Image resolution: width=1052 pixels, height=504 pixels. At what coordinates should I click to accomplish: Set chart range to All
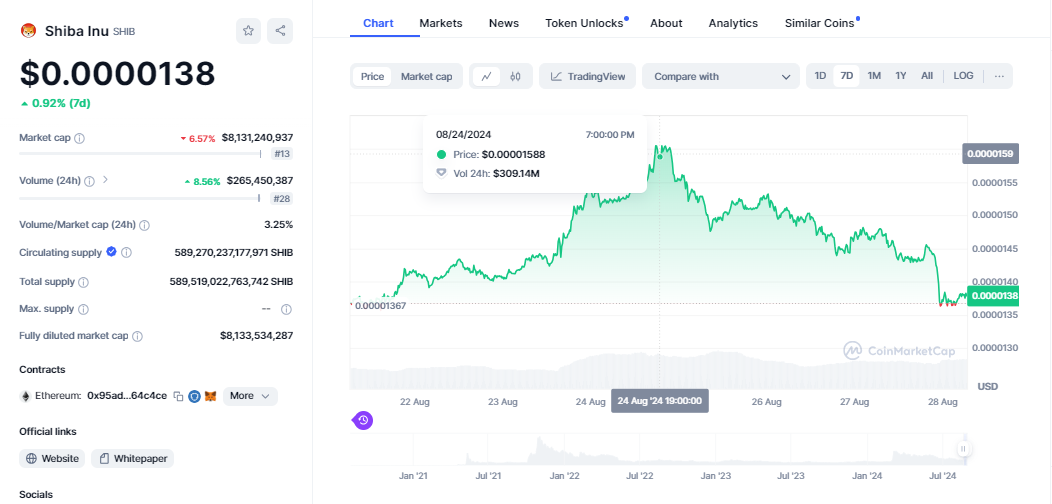click(x=927, y=76)
